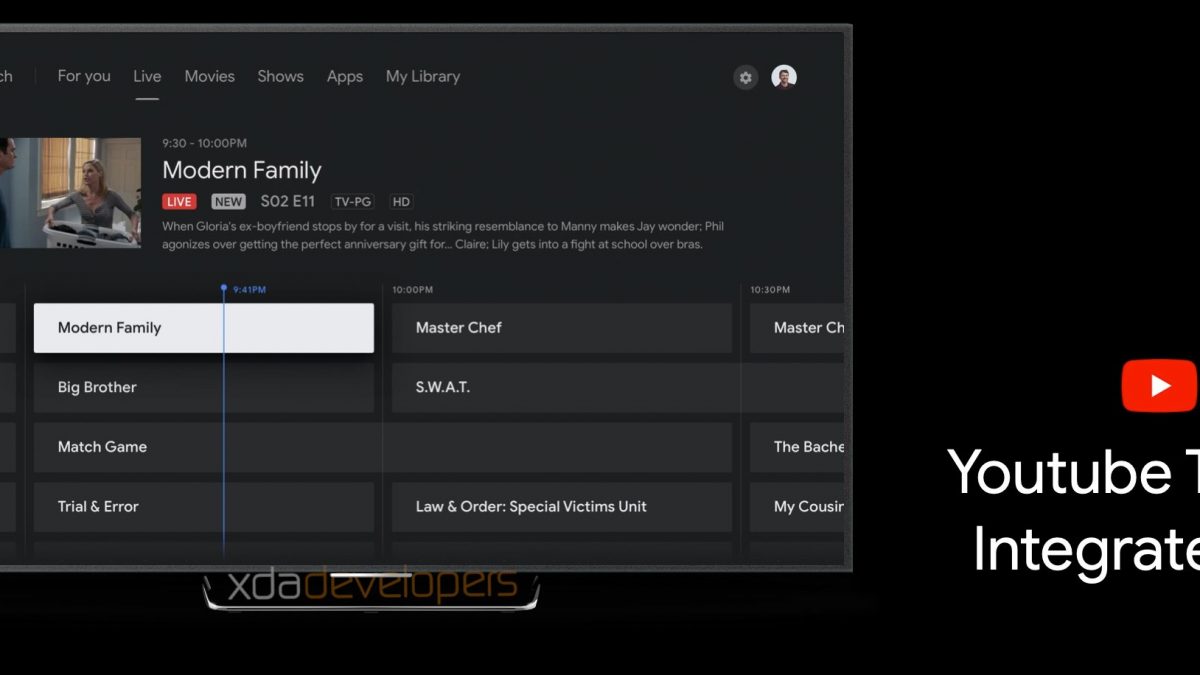Click the 10:30PM timeline label
This screenshot has height=675, width=1200.
pos(770,290)
